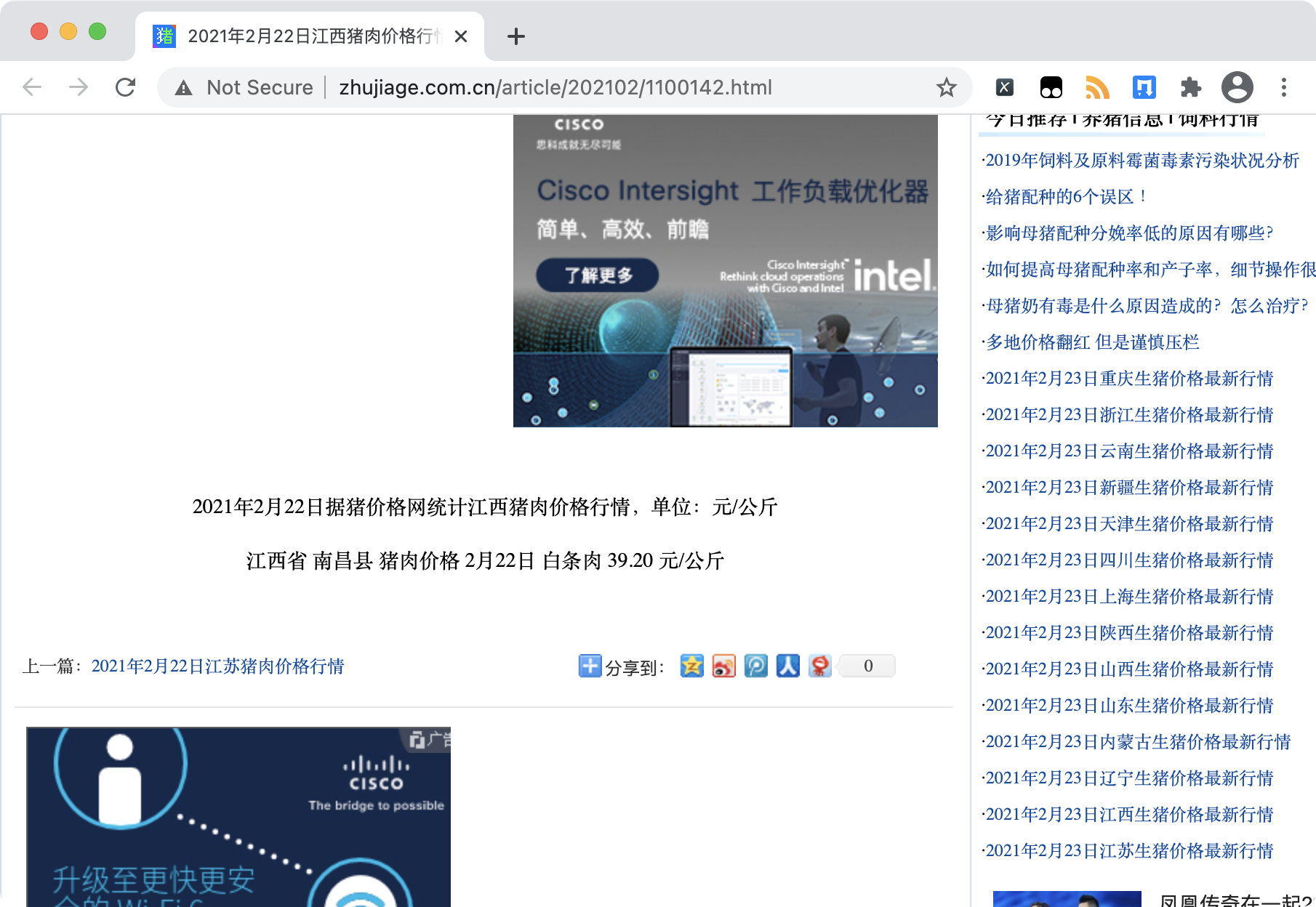
Task: Open the Chrome extensions puzzle menu
Action: tap(1190, 88)
